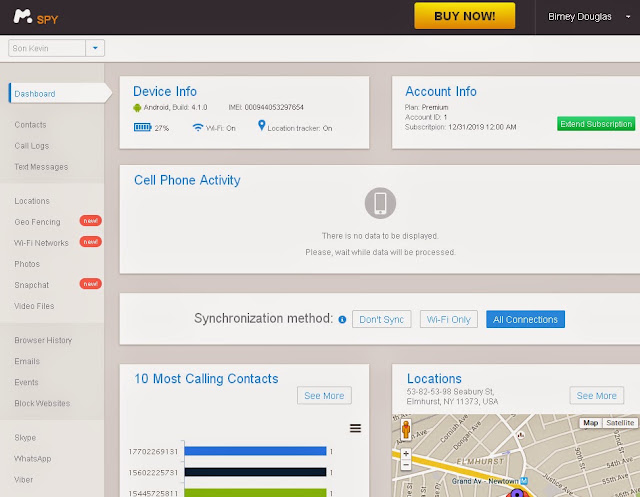Zoom out on the map with minus
Image resolution: width=640 pixels, height=497 pixels.
[406, 465]
